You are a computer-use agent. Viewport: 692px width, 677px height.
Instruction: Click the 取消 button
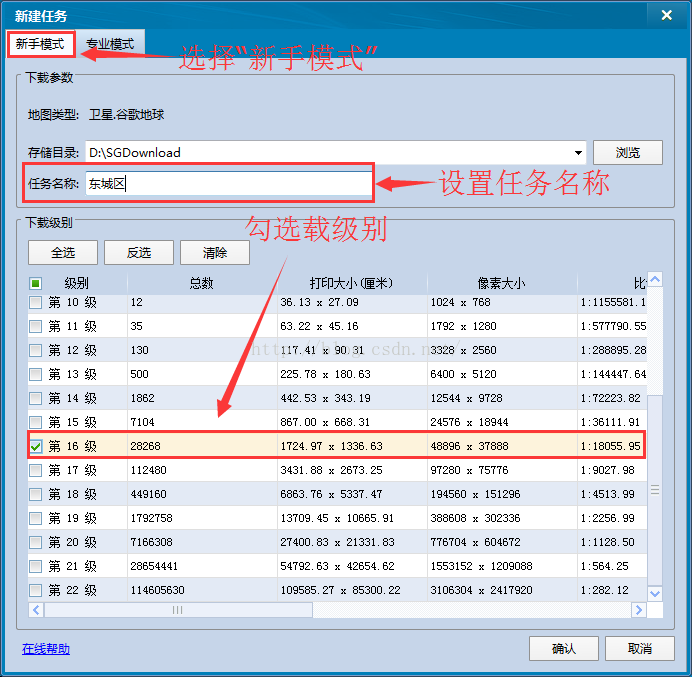[639, 648]
